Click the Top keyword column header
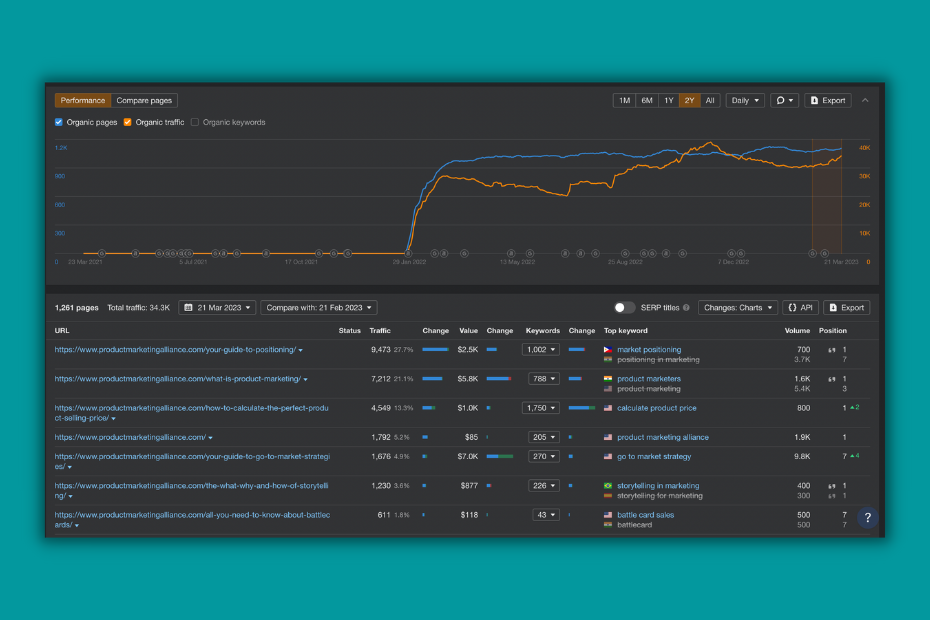Viewport: 930px width, 620px height. (625, 330)
